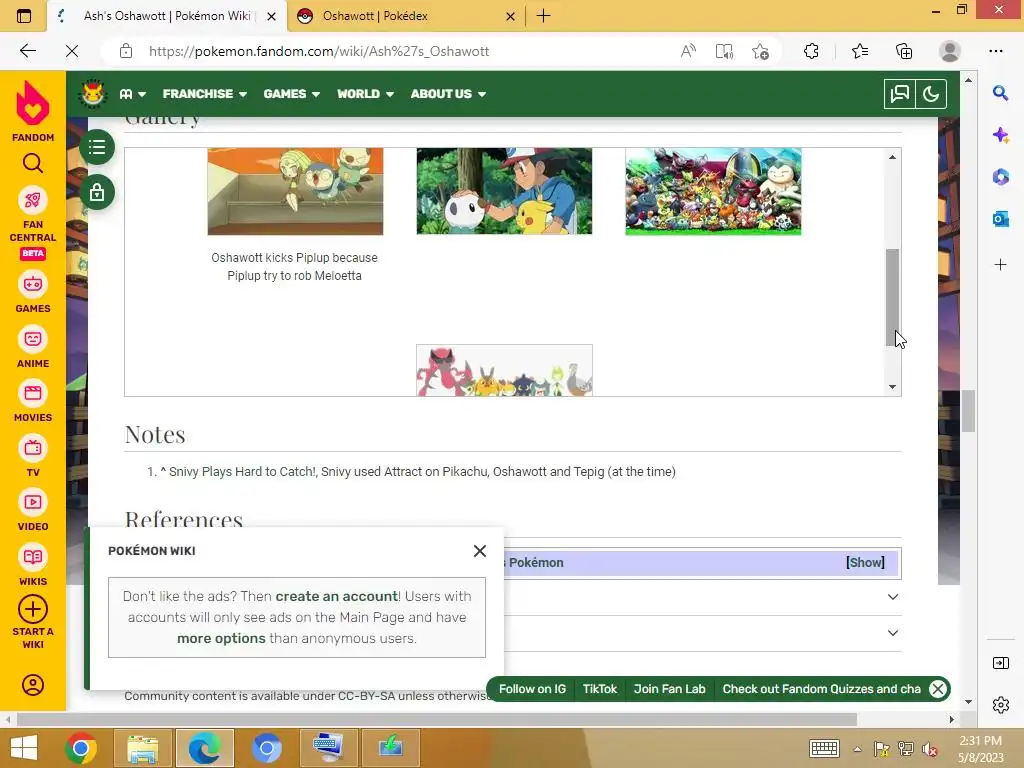1024x768 pixels.
Task: Open Outlook icon in Edge sidebar
Action: click(1000, 219)
